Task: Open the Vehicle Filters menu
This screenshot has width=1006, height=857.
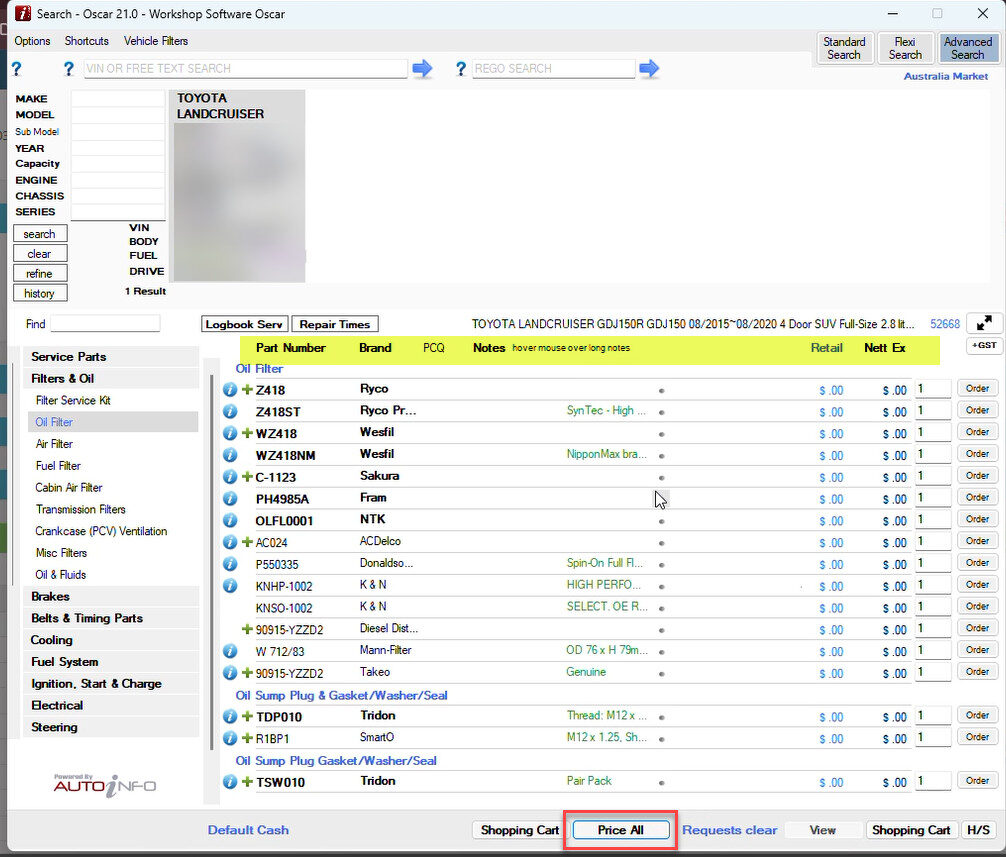Action: [156, 41]
